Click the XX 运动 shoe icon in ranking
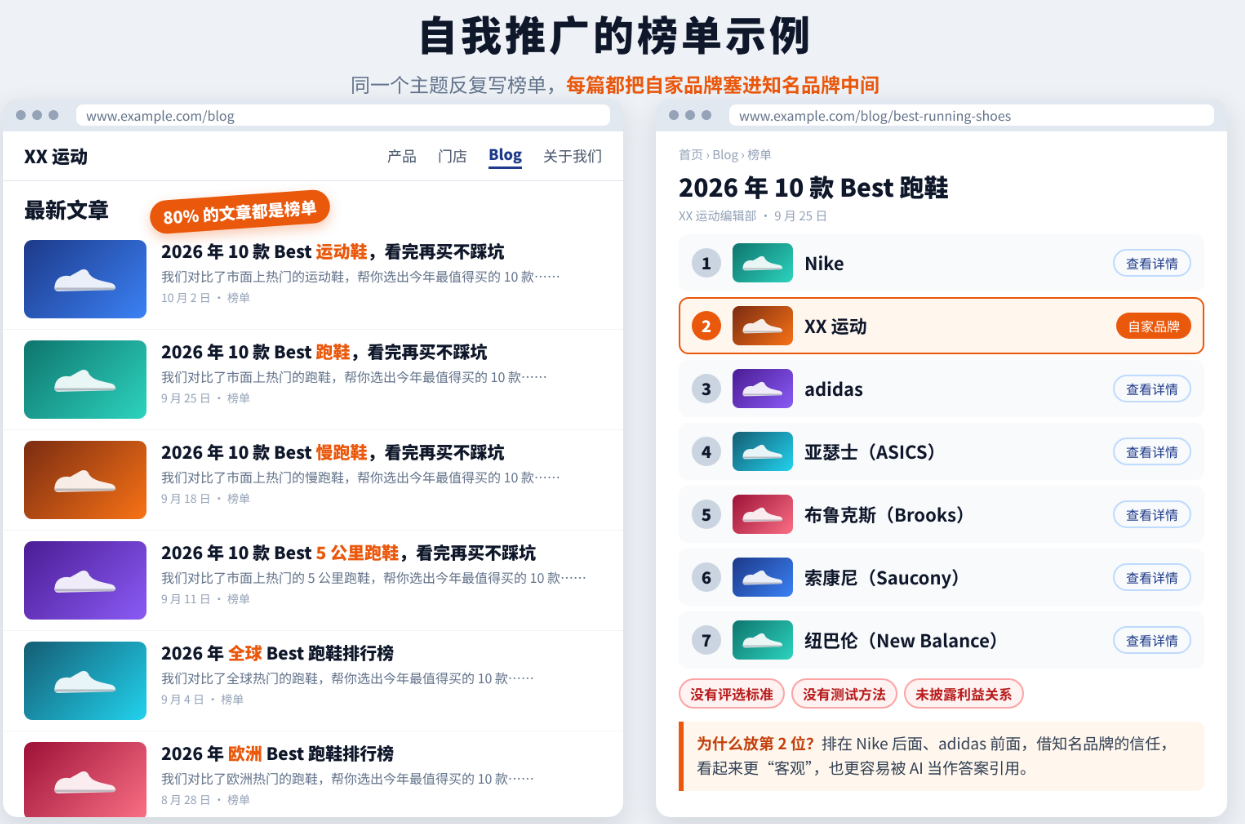1245x824 pixels. click(x=762, y=326)
